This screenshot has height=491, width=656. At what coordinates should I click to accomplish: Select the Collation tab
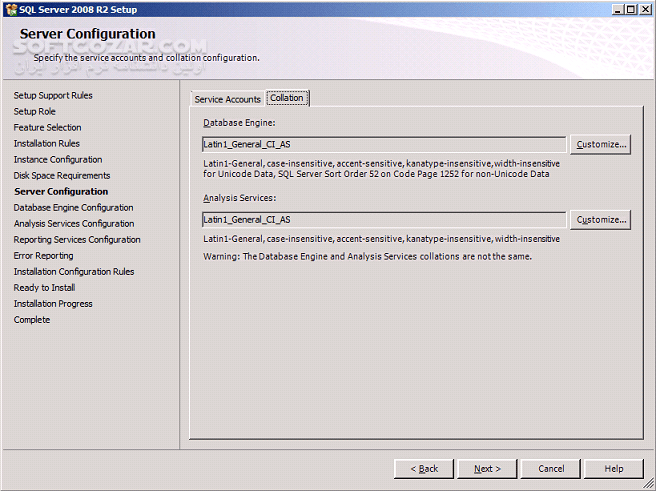coord(287,98)
